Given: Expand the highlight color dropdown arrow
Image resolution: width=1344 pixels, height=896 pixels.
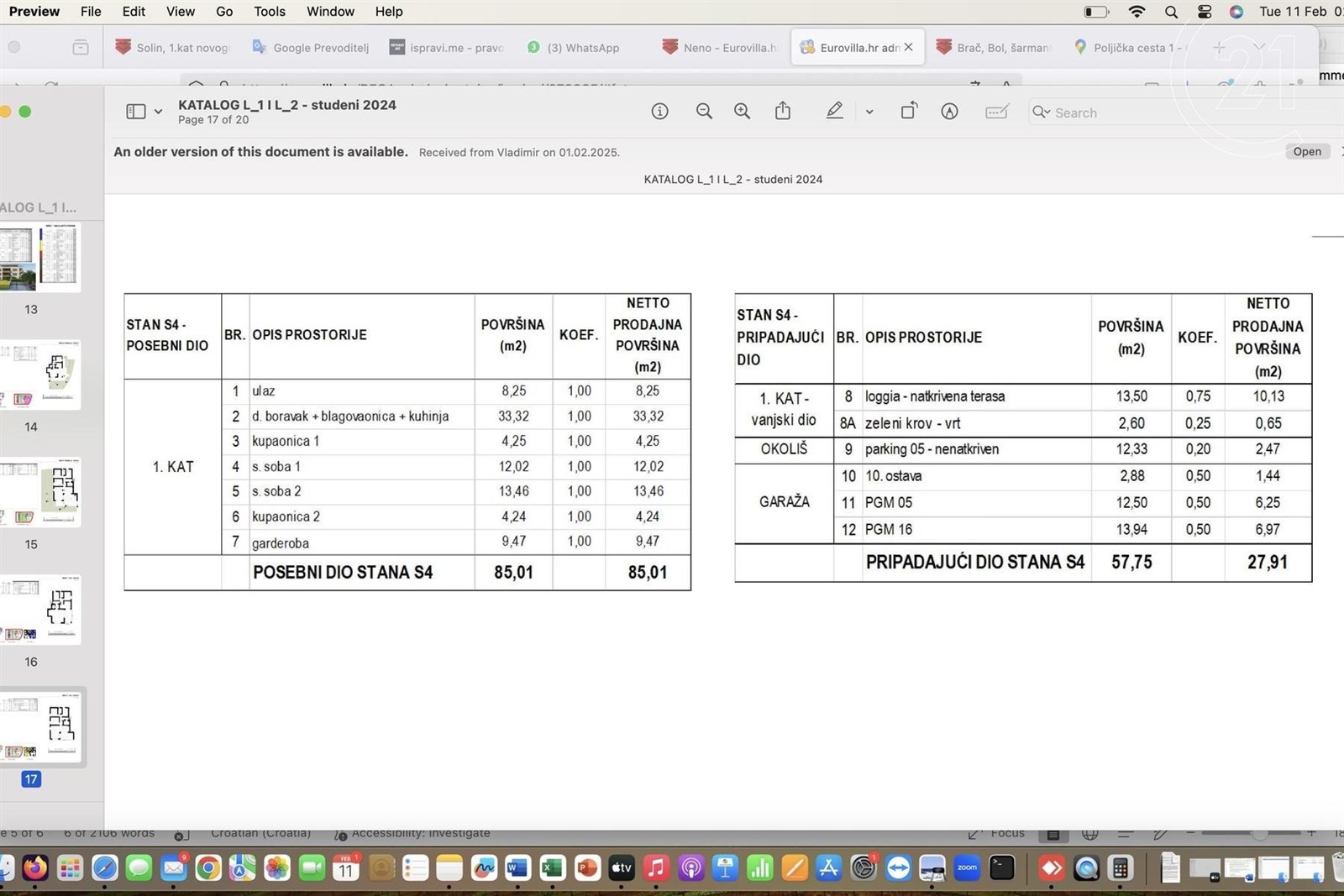Looking at the screenshot, I should tap(869, 112).
